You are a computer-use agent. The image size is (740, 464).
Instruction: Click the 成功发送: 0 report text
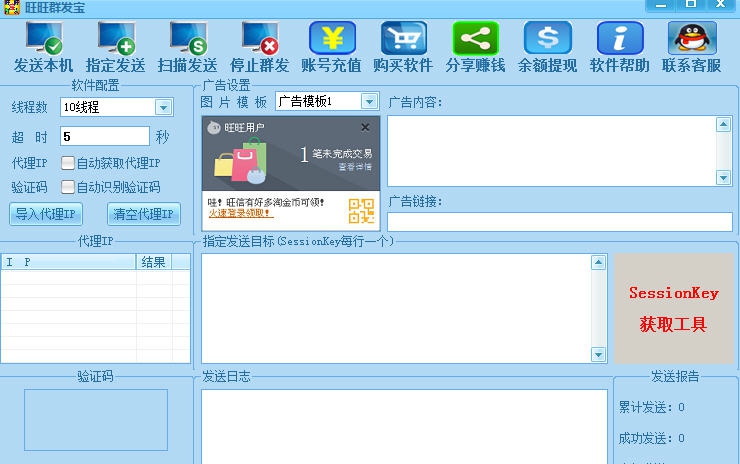[651, 439]
